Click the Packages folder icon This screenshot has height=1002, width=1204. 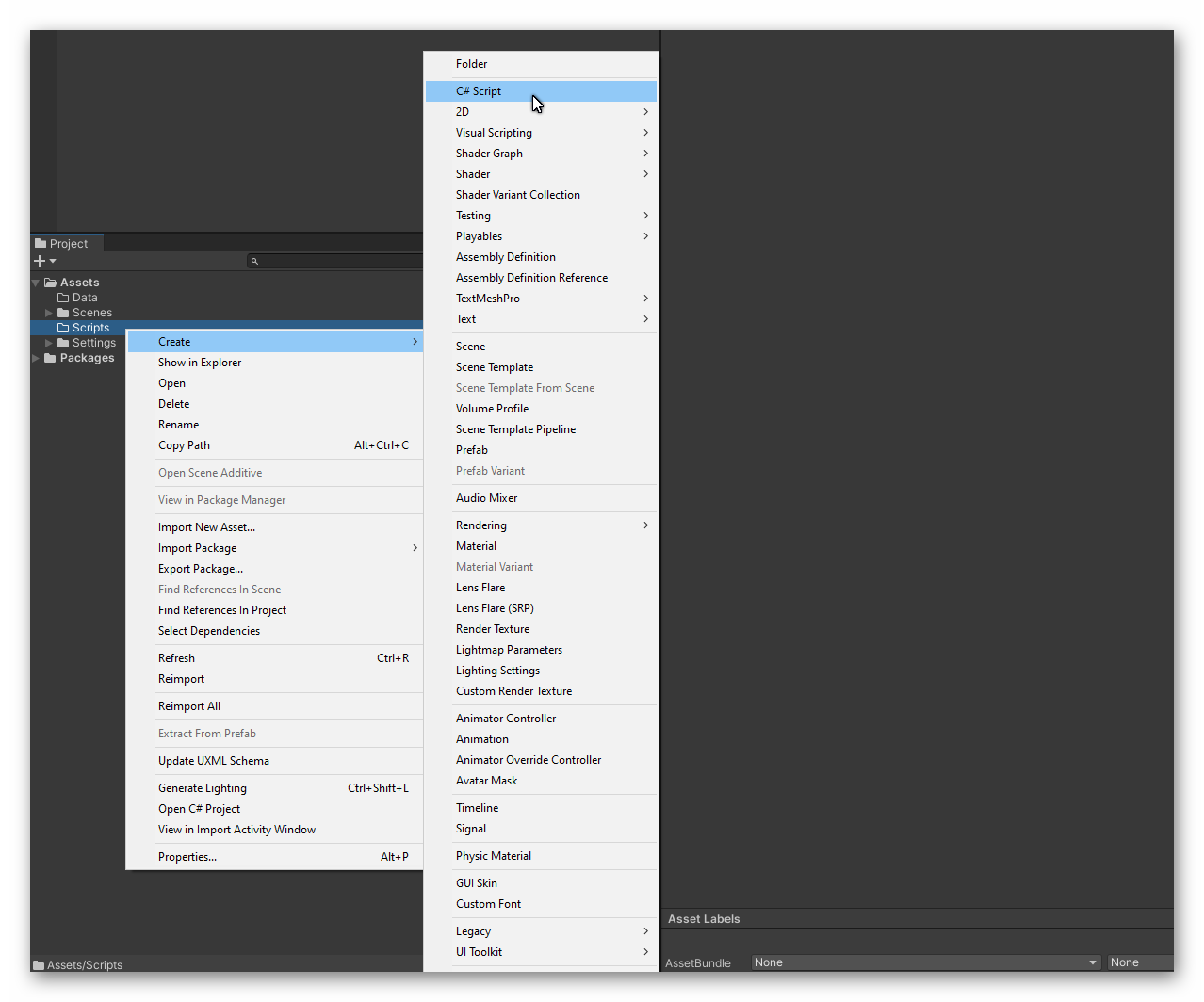[51, 358]
